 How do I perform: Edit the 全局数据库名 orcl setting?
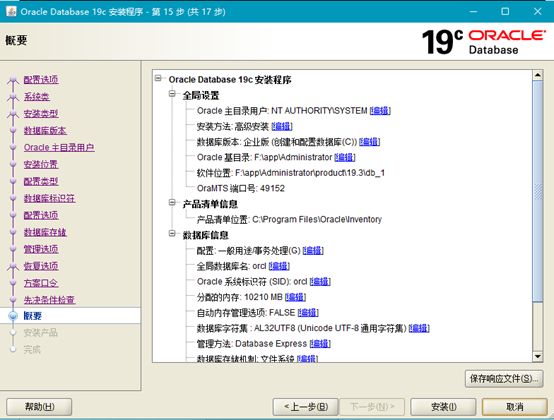(x=279, y=266)
